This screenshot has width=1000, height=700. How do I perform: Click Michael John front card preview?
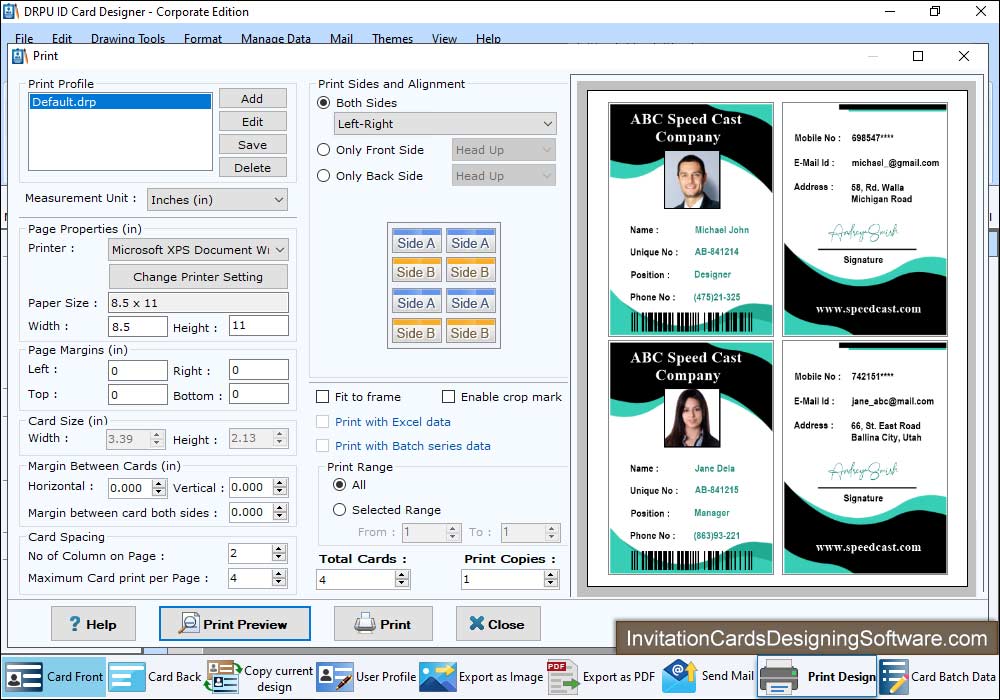(x=691, y=219)
